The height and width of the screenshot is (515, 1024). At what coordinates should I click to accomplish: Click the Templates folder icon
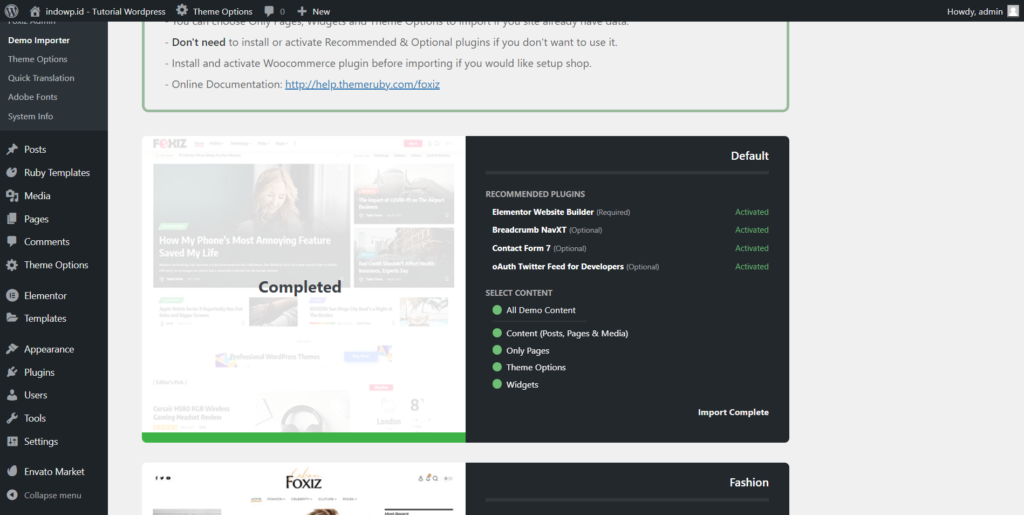pyautogui.click(x=12, y=319)
